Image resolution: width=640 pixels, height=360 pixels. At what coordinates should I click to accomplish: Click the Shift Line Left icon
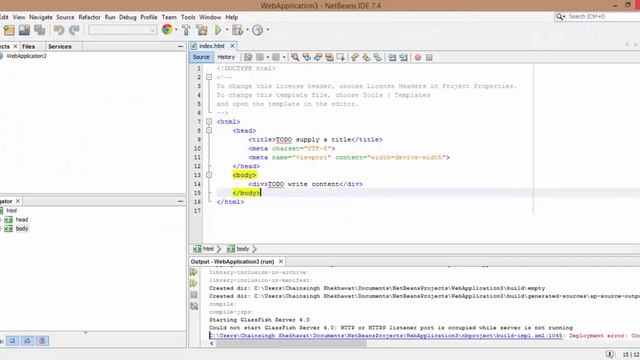pos(392,57)
